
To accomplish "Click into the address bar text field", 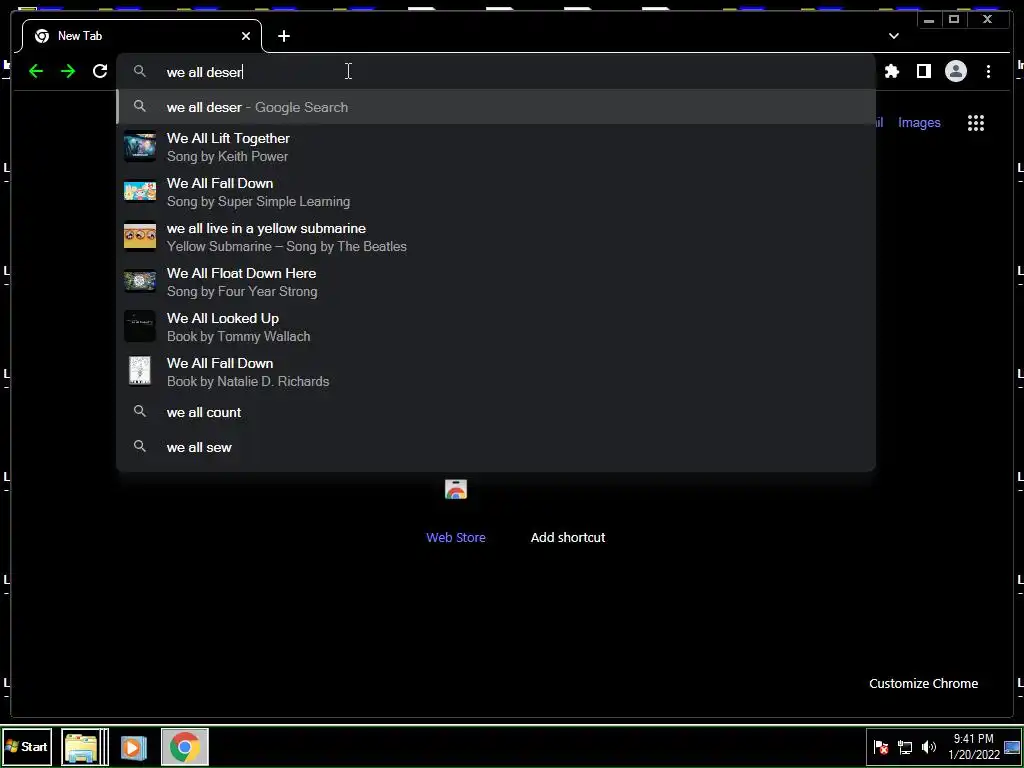I will [x=496, y=71].
